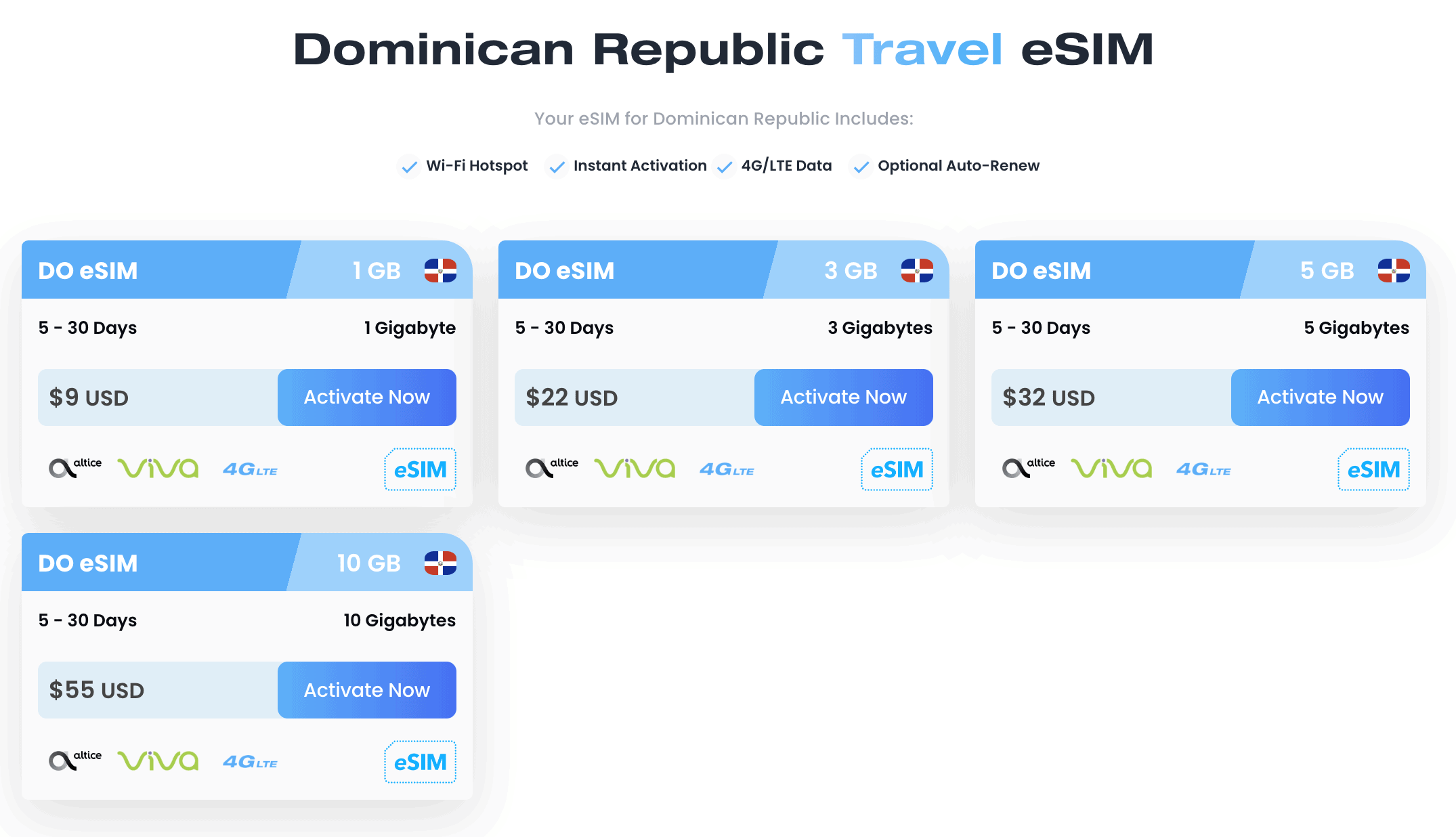
Task: Click the Instant Activation checkmark icon
Action: click(x=557, y=166)
